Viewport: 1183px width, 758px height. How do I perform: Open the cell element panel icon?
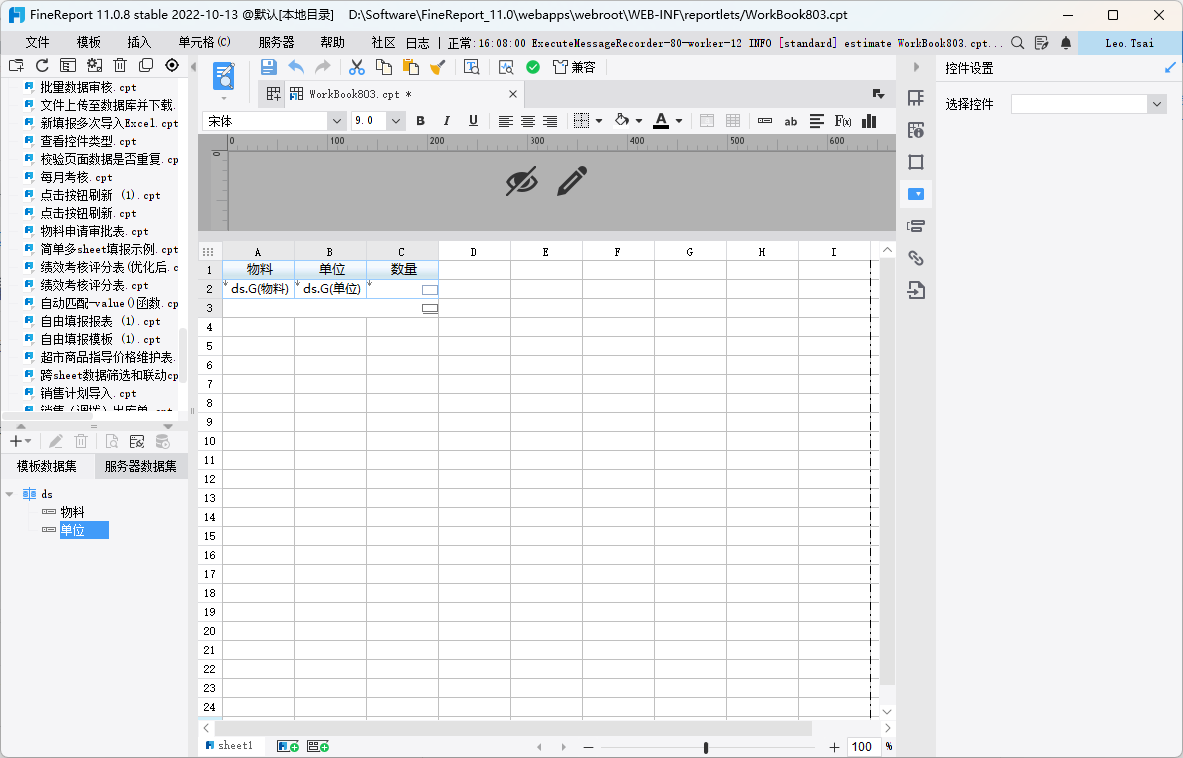click(x=916, y=98)
